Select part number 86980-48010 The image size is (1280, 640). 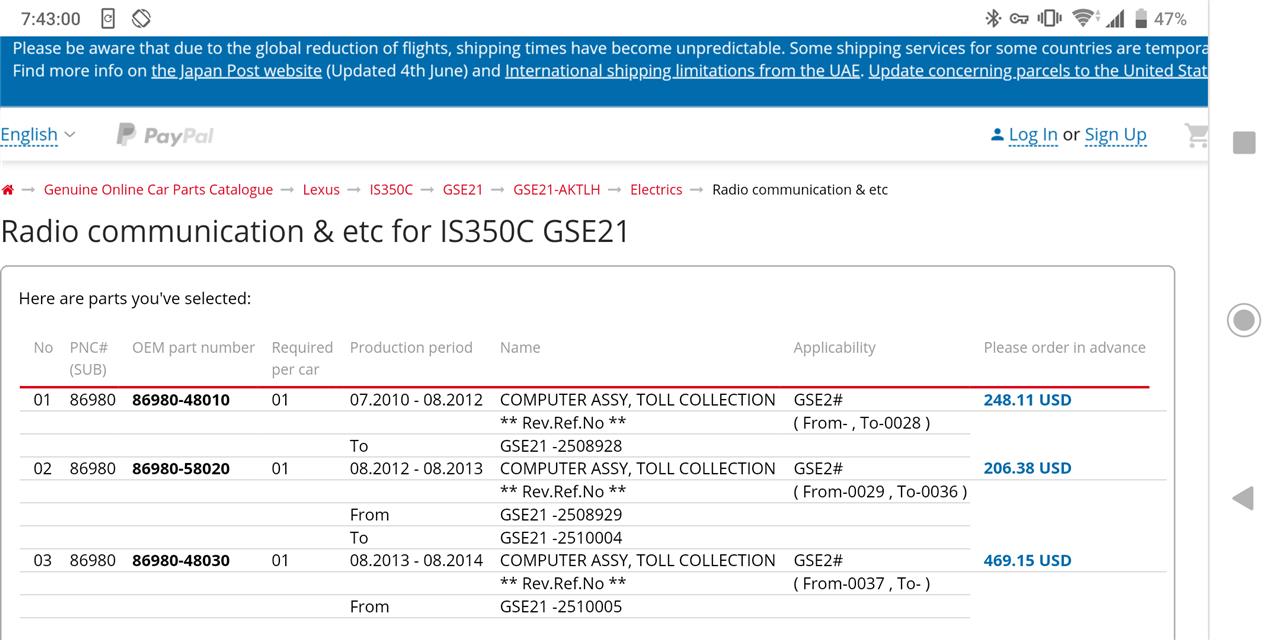(181, 400)
